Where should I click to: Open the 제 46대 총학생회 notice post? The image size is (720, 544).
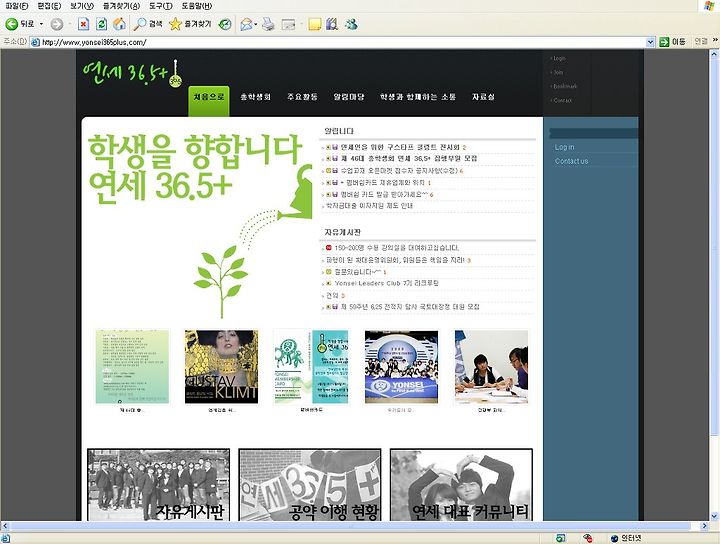[409, 158]
